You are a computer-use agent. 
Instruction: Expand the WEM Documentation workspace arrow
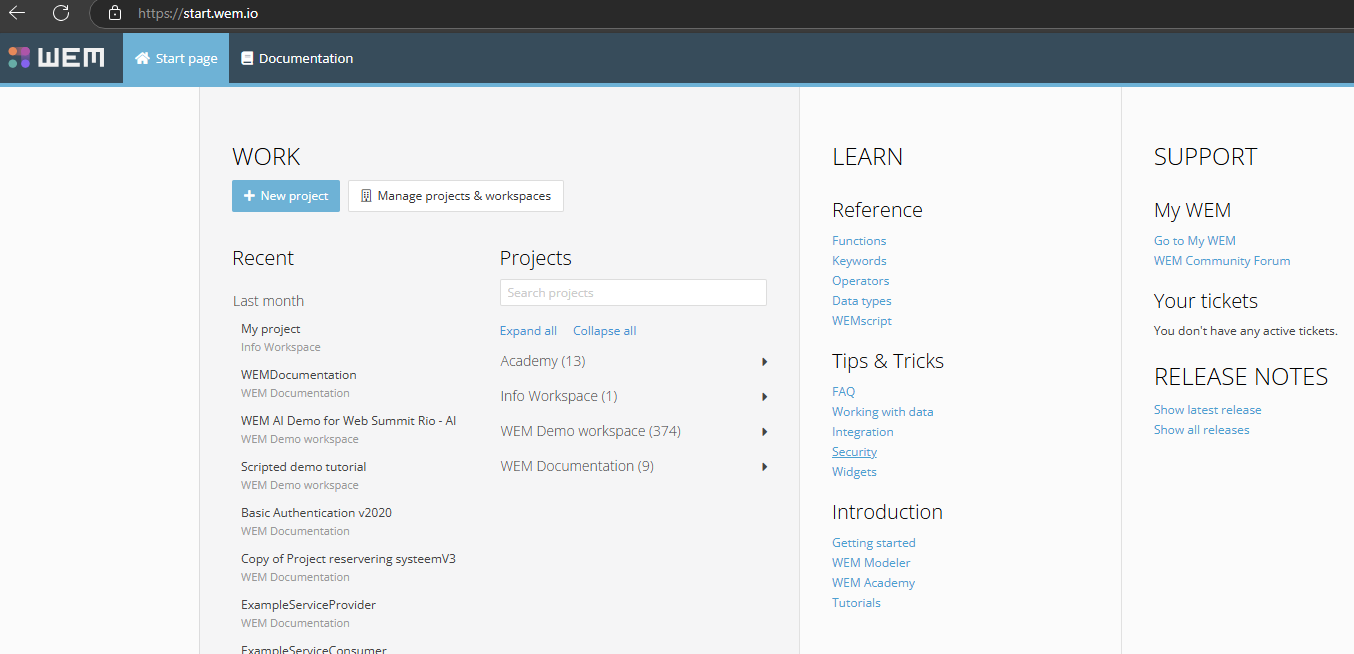point(764,467)
